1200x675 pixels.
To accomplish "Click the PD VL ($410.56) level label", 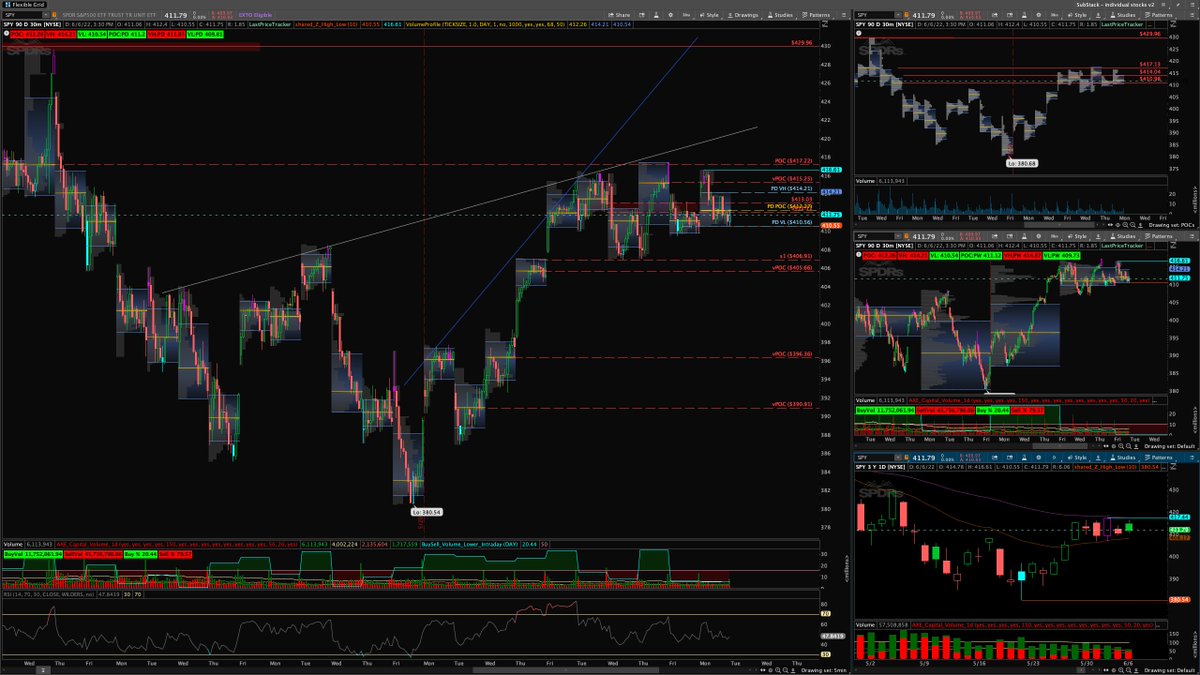I will (x=791, y=223).
